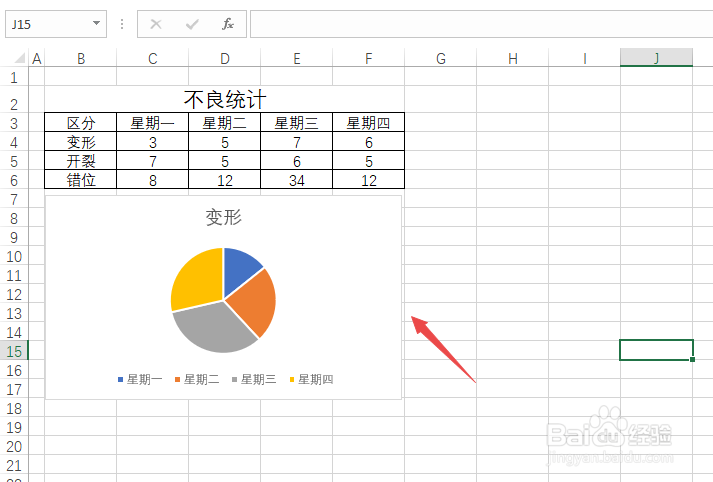Click the 星期四 table header cell
713x482 pixels.
tap(368, 123)
